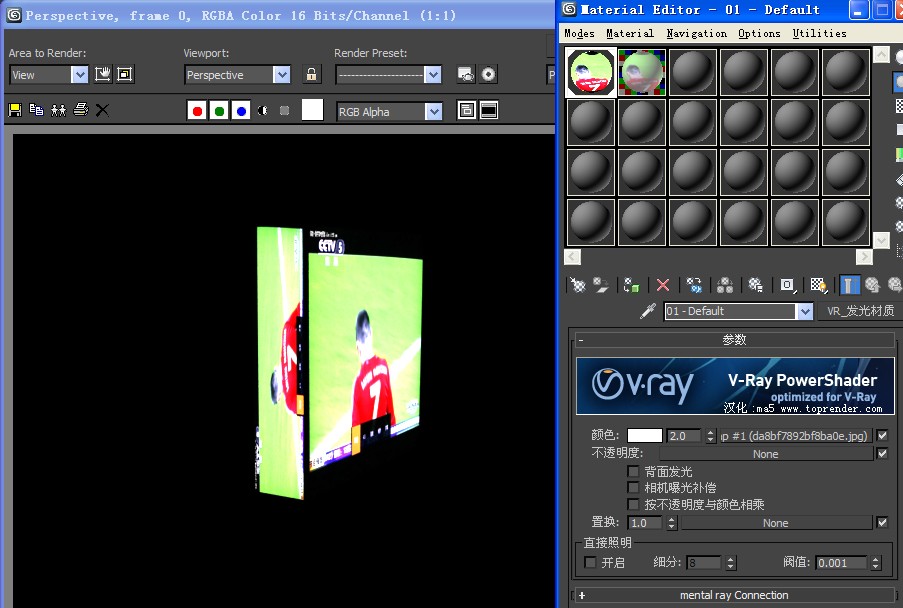The width and height of the screenshot is (903, 608).
Task: Toggle the green channel button
Action: [219, 111]
